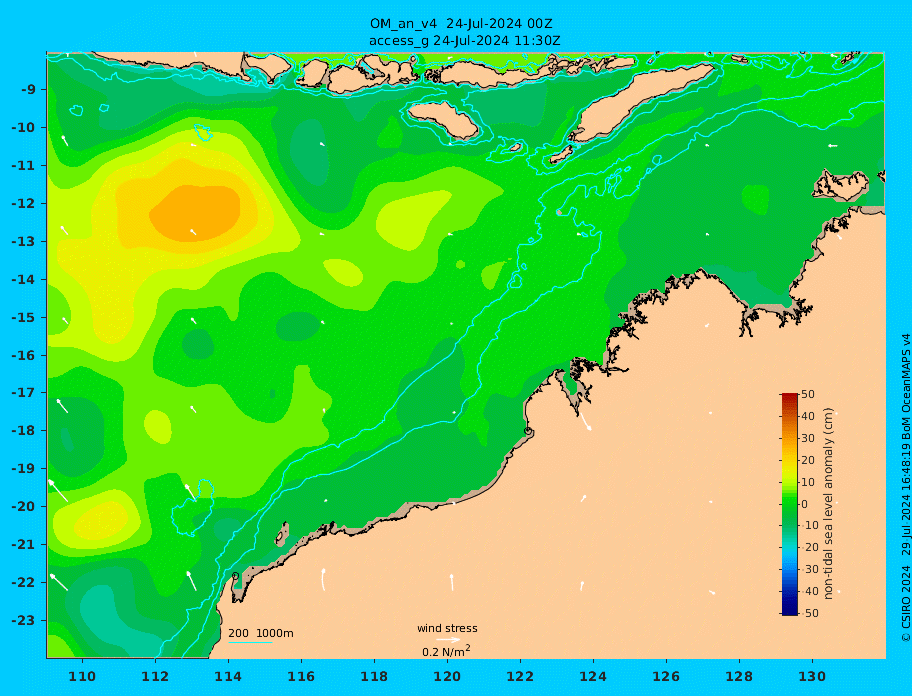Viewport: 912px width, 696px height.
Task: Click the colour scale value -50
Action: point(809,613)
